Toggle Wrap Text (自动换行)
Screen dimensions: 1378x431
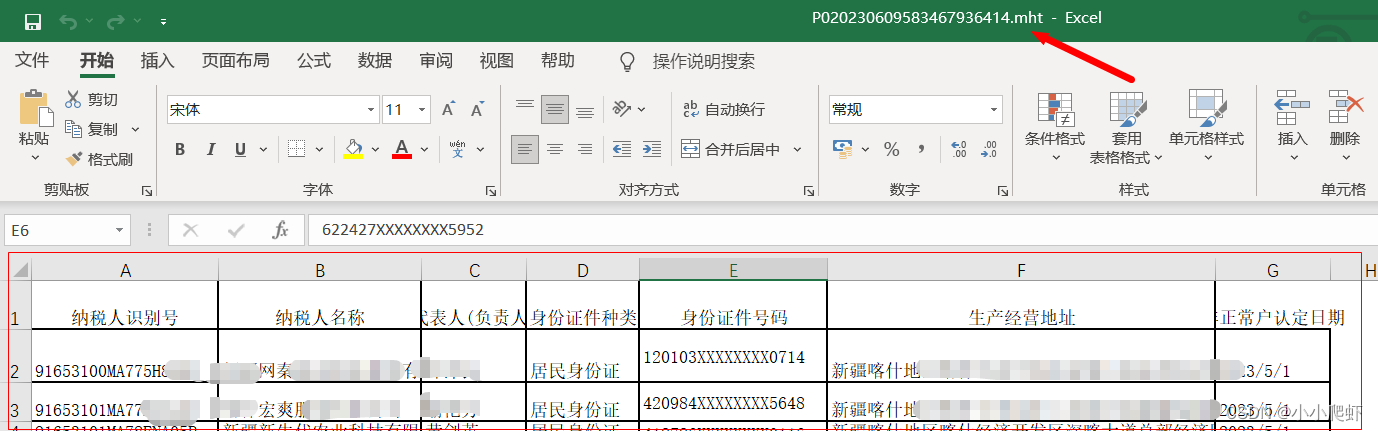click(x=723, y=109)
